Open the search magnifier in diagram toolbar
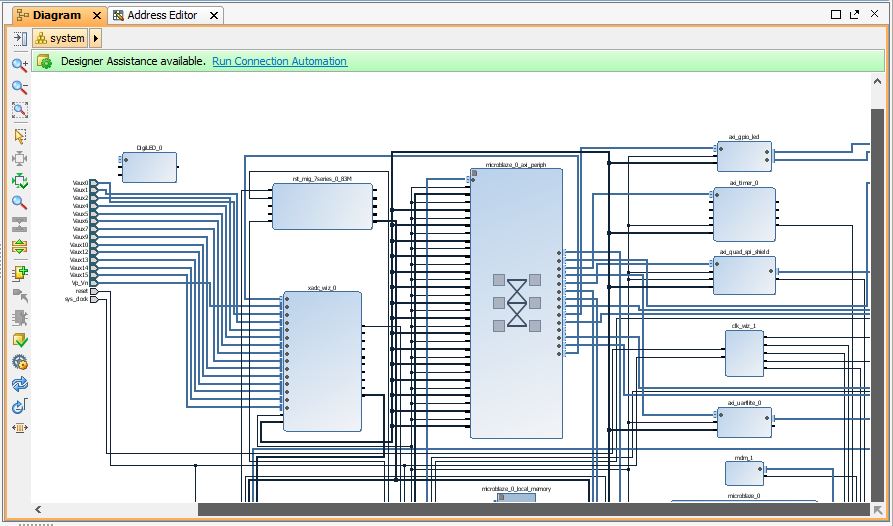Viewport: 893px width, 526px height. tap(20, 203)
